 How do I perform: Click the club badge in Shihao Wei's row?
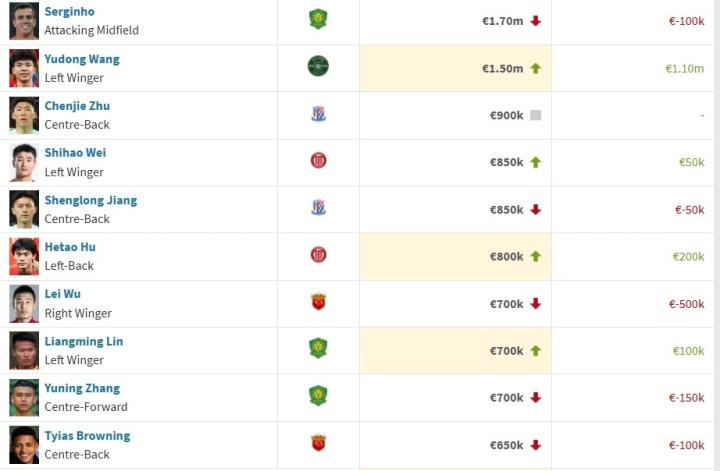point(318,161)
